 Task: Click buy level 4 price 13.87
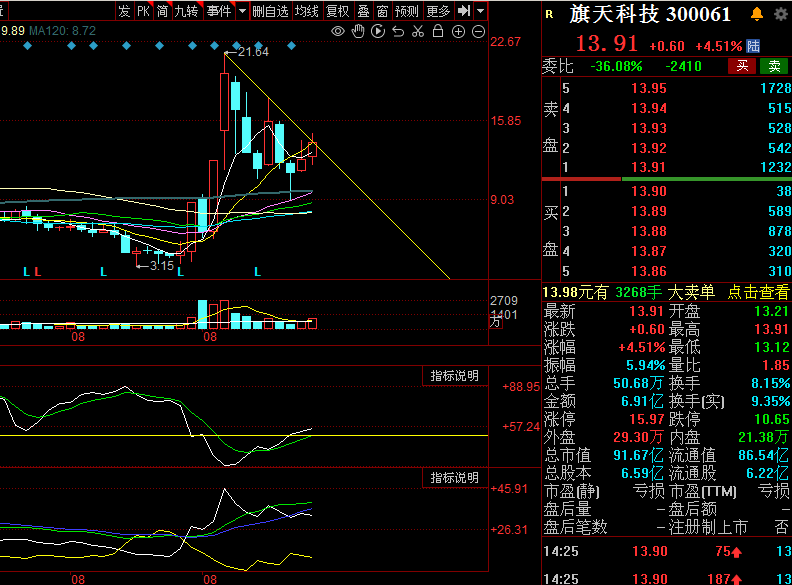coord(649,251)
